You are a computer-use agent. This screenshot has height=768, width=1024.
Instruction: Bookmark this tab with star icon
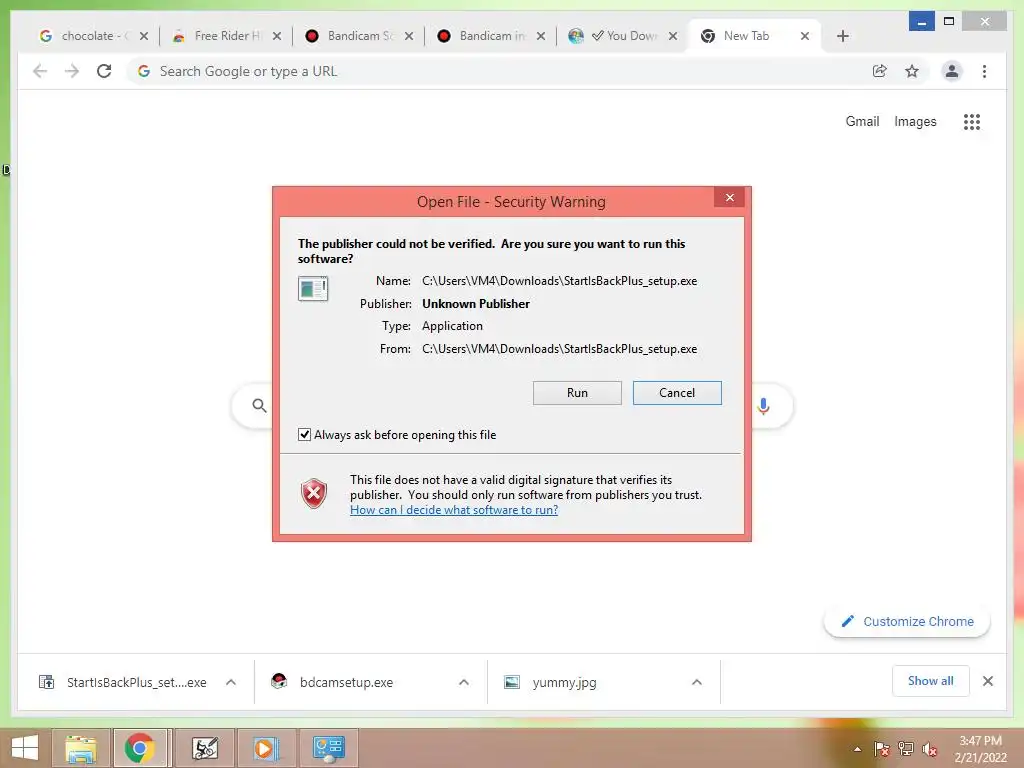pyautogui.click(x=912, y=71)
